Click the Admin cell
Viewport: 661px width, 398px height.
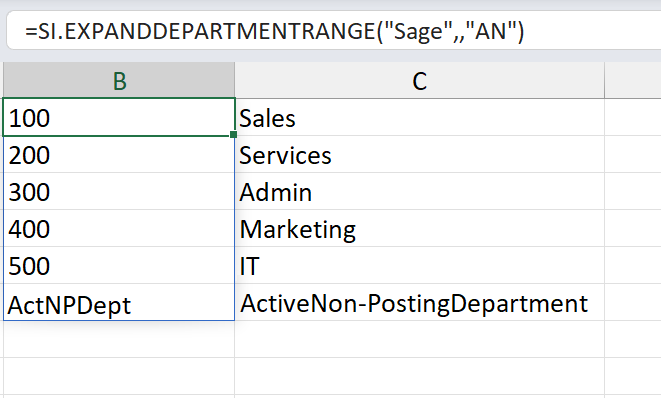point(419,191)
